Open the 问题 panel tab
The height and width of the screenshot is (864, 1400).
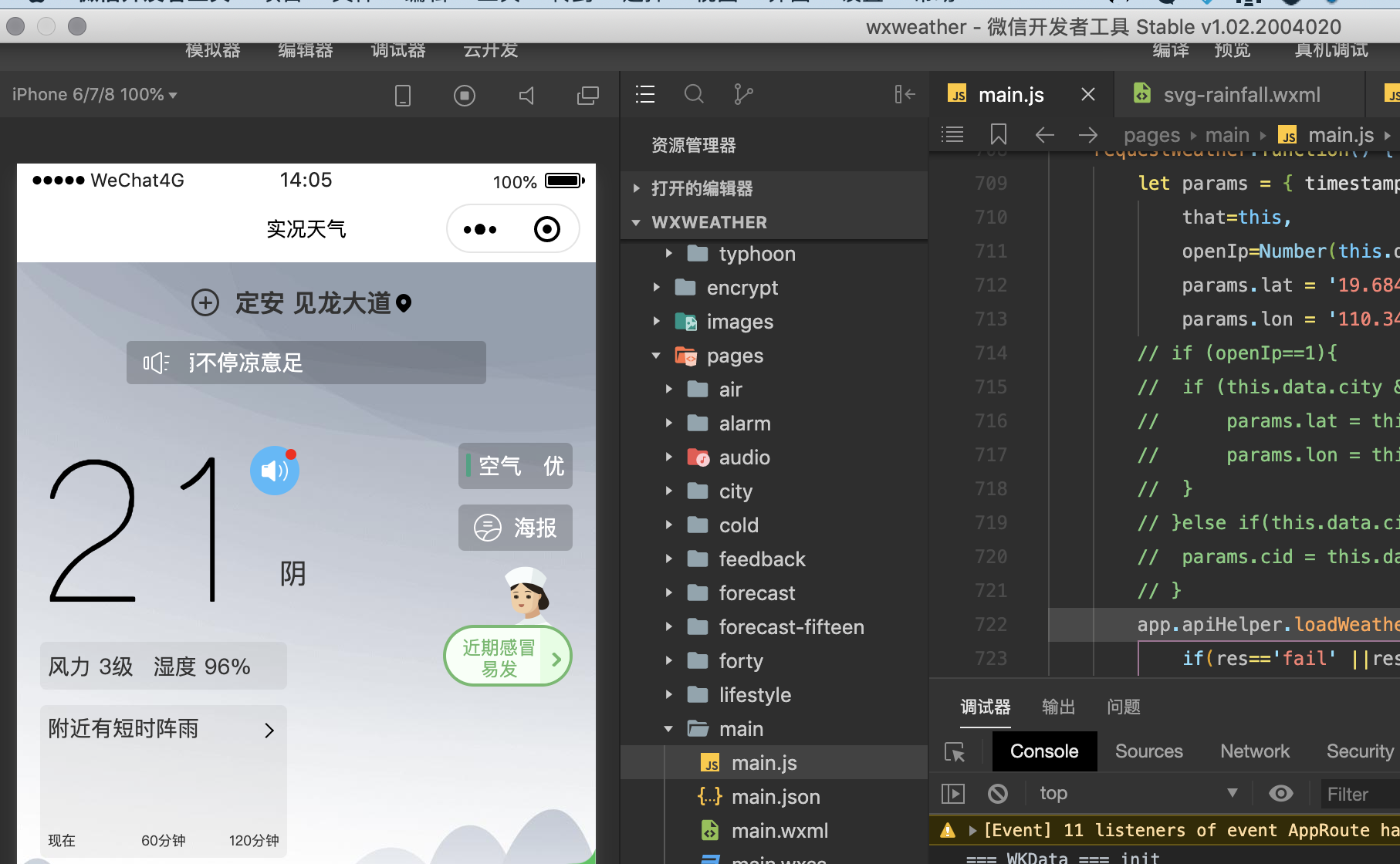(1124, 707)
